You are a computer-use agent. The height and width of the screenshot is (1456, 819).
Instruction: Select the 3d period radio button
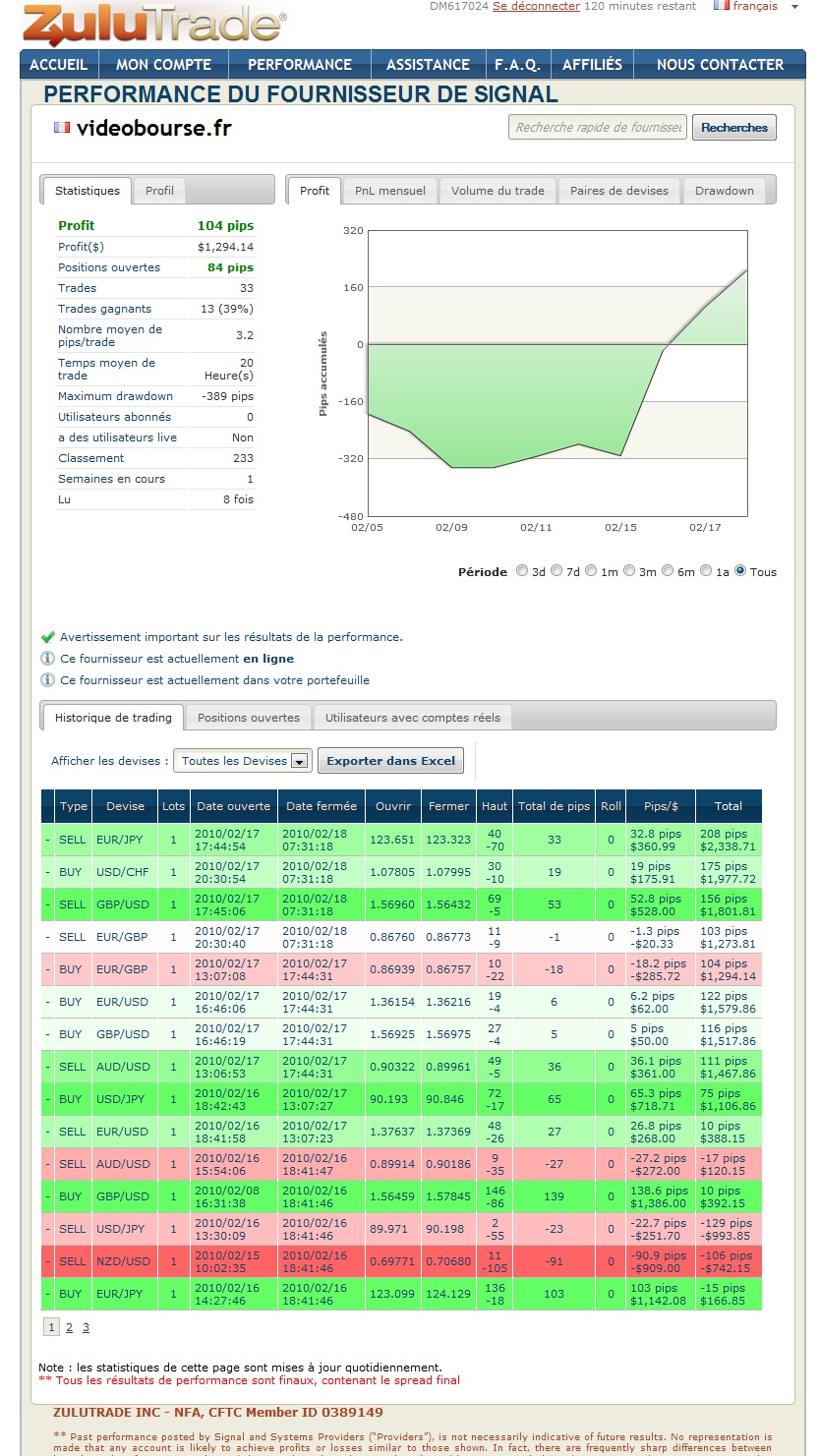[x=522, y=571]
